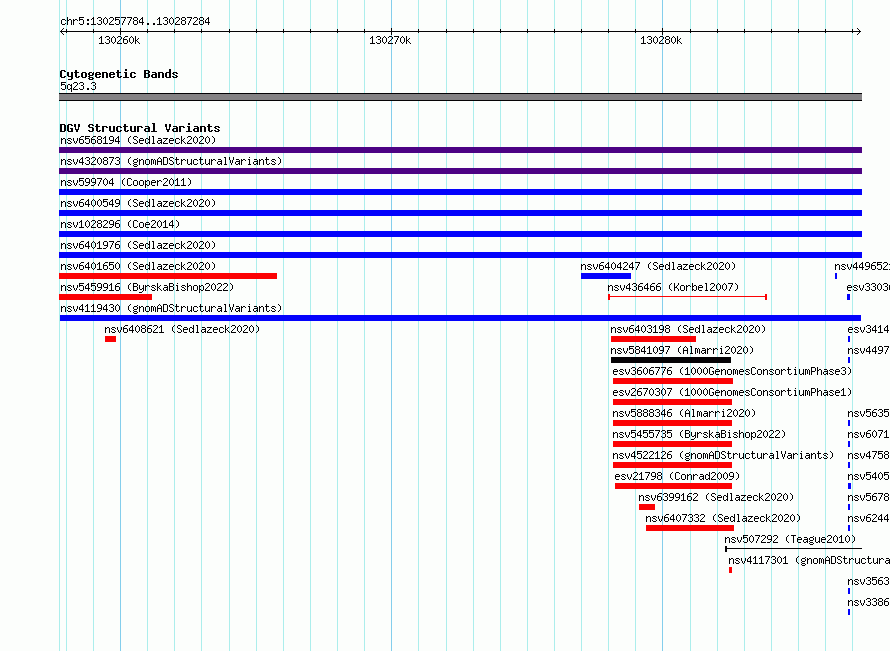This screenshot has height=651, width=890.
Task: Click the black bar of nsv5841097 (Almarri2020)
Action: (x=671, y=360)
